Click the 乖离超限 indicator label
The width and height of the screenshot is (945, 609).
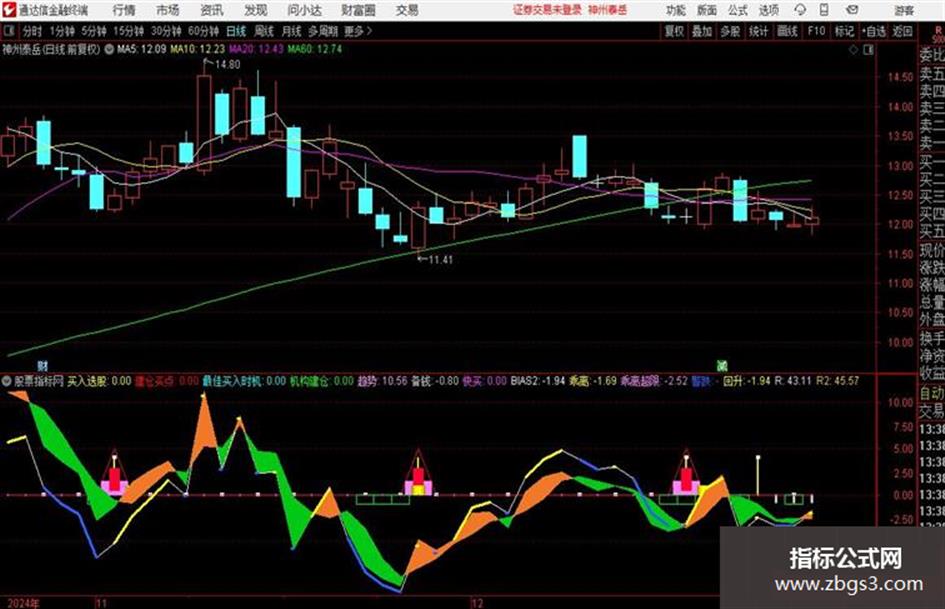654,380
